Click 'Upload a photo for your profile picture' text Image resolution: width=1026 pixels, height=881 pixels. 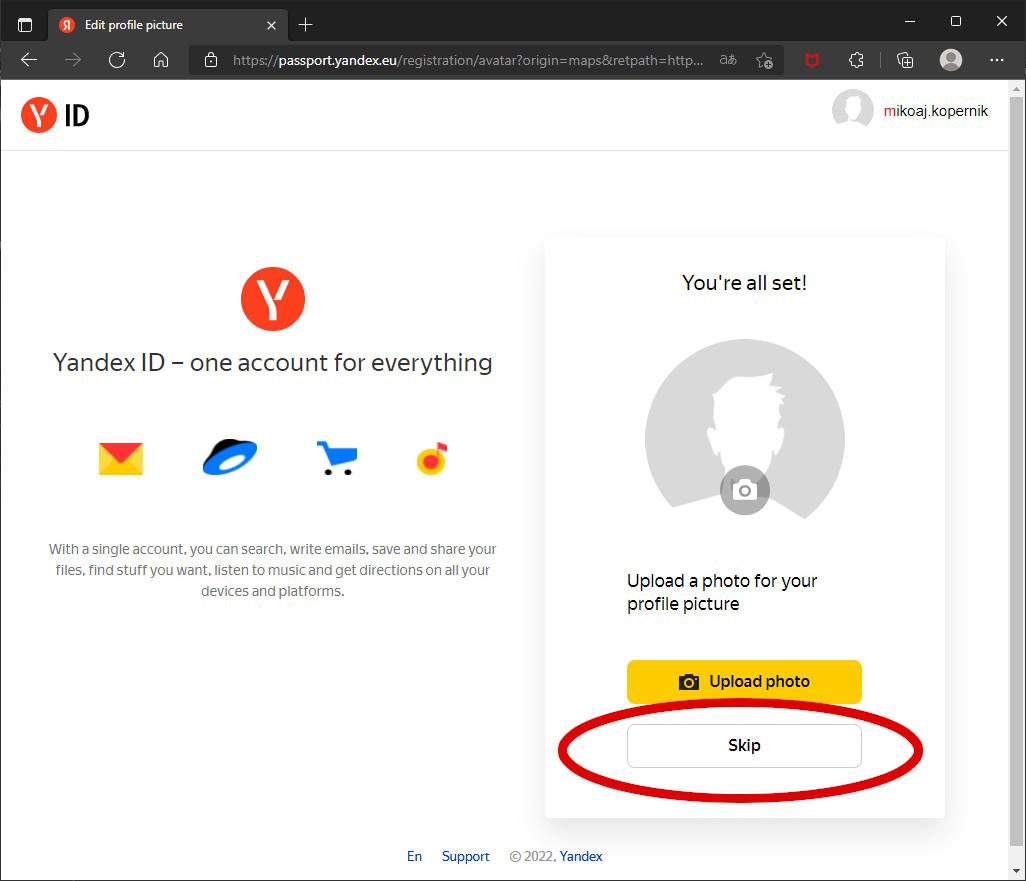[x=722, y=592]
